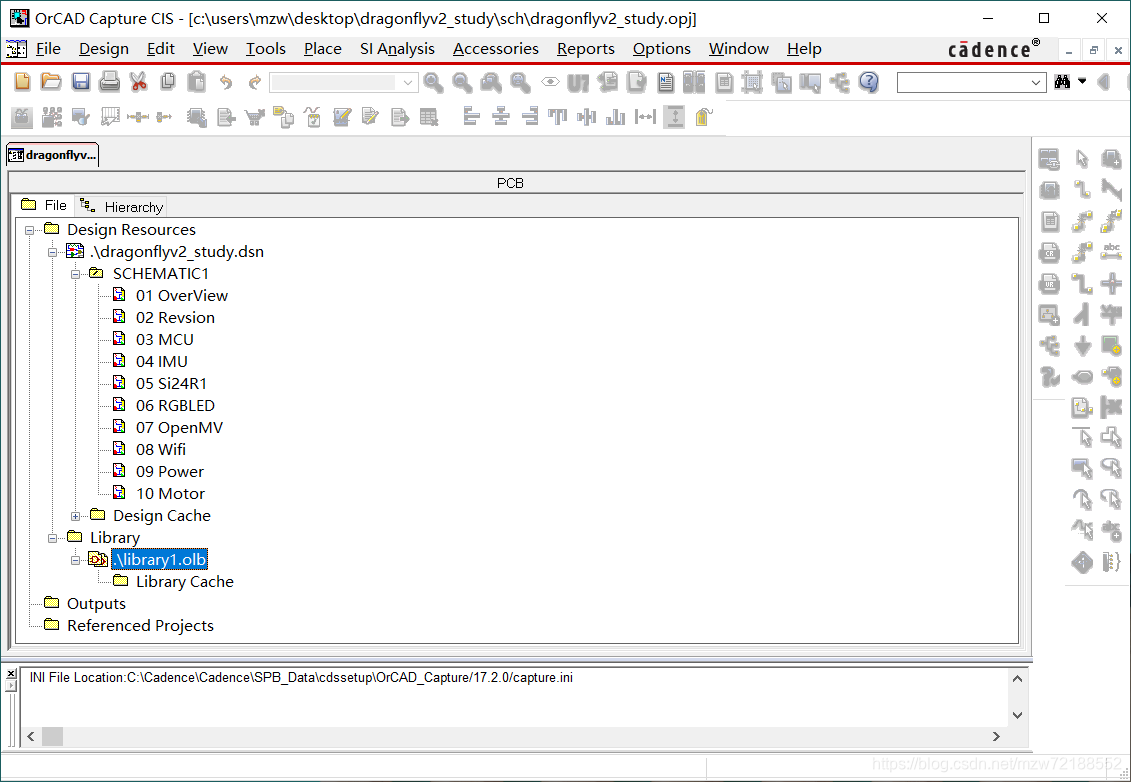
Task: Select the dragonflyv... document tab
Action: click(52, 155)
